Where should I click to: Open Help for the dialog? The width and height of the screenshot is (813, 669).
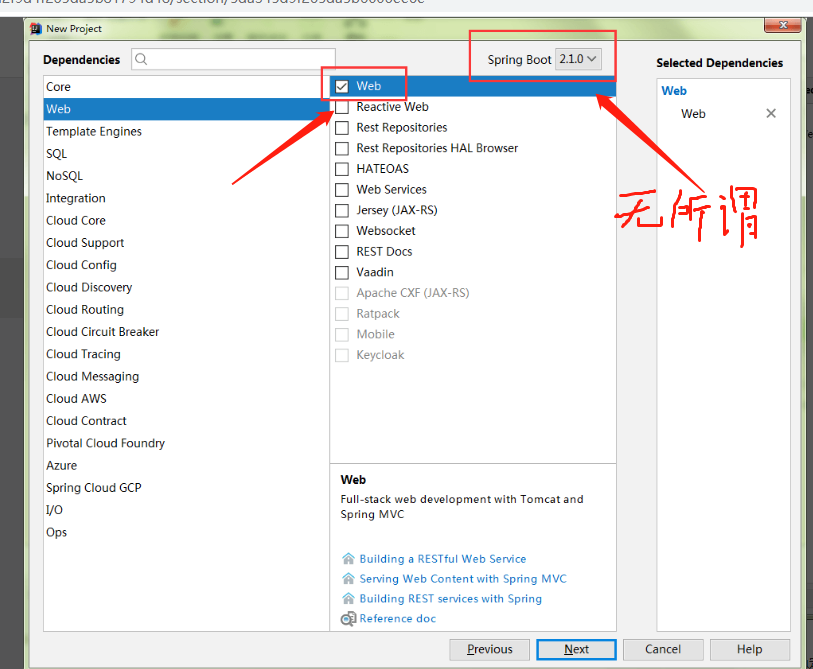coord(749,649)
